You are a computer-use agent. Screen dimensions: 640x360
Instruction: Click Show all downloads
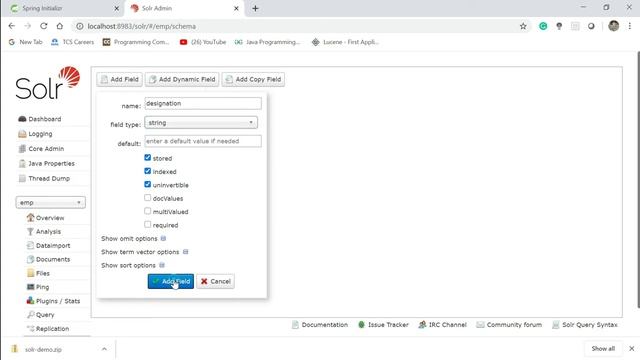(x=603, y=349)
